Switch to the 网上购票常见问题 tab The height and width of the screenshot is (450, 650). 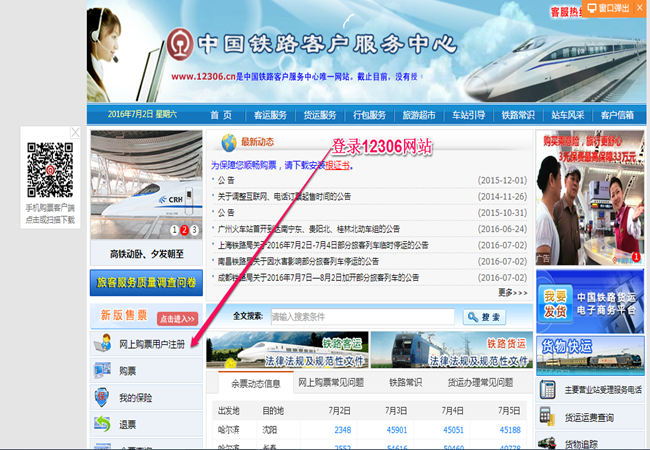331,382
